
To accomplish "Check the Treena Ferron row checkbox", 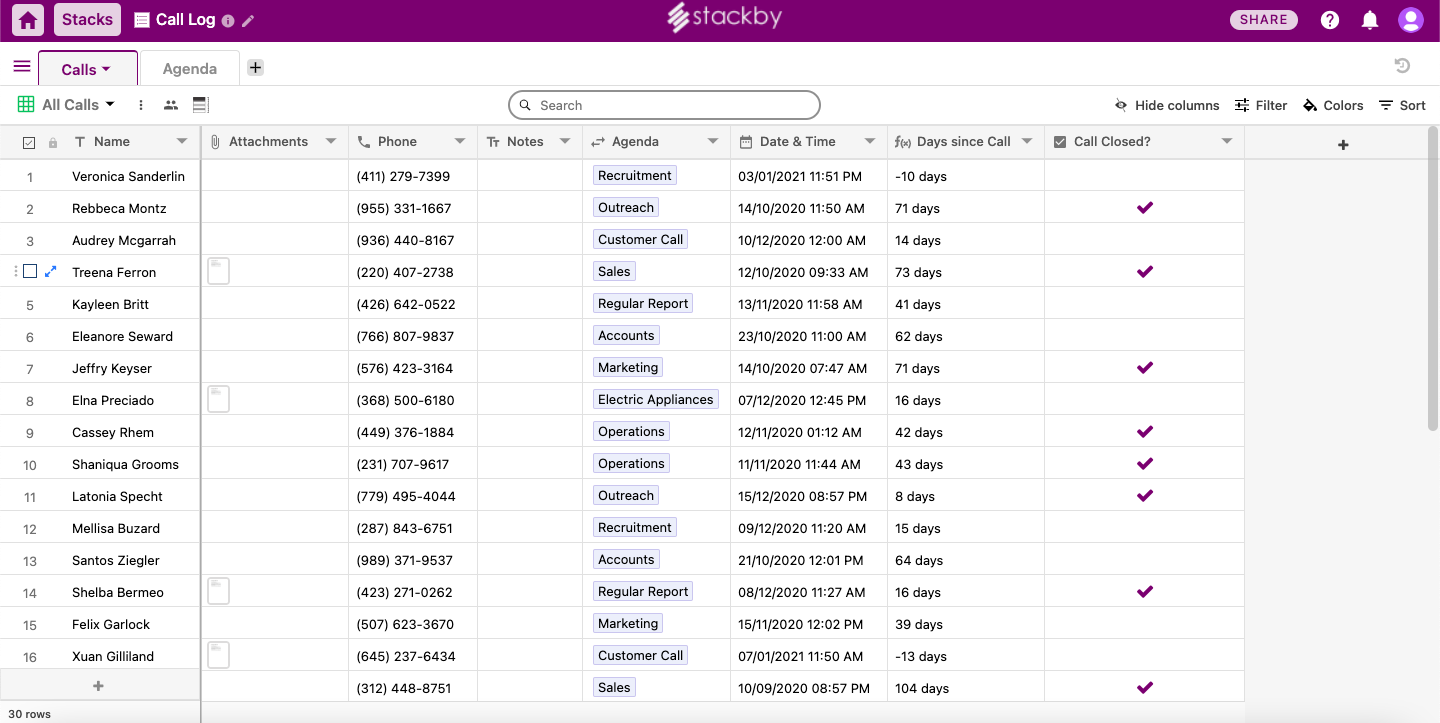I will pos(30,271).
